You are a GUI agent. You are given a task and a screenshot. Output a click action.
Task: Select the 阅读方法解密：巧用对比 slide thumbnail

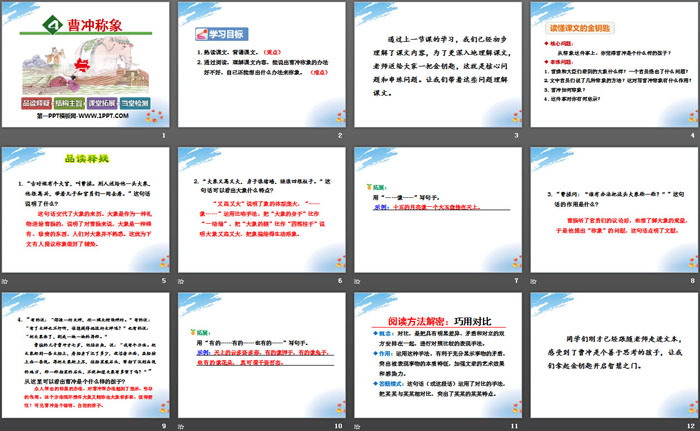coord(438,356)
